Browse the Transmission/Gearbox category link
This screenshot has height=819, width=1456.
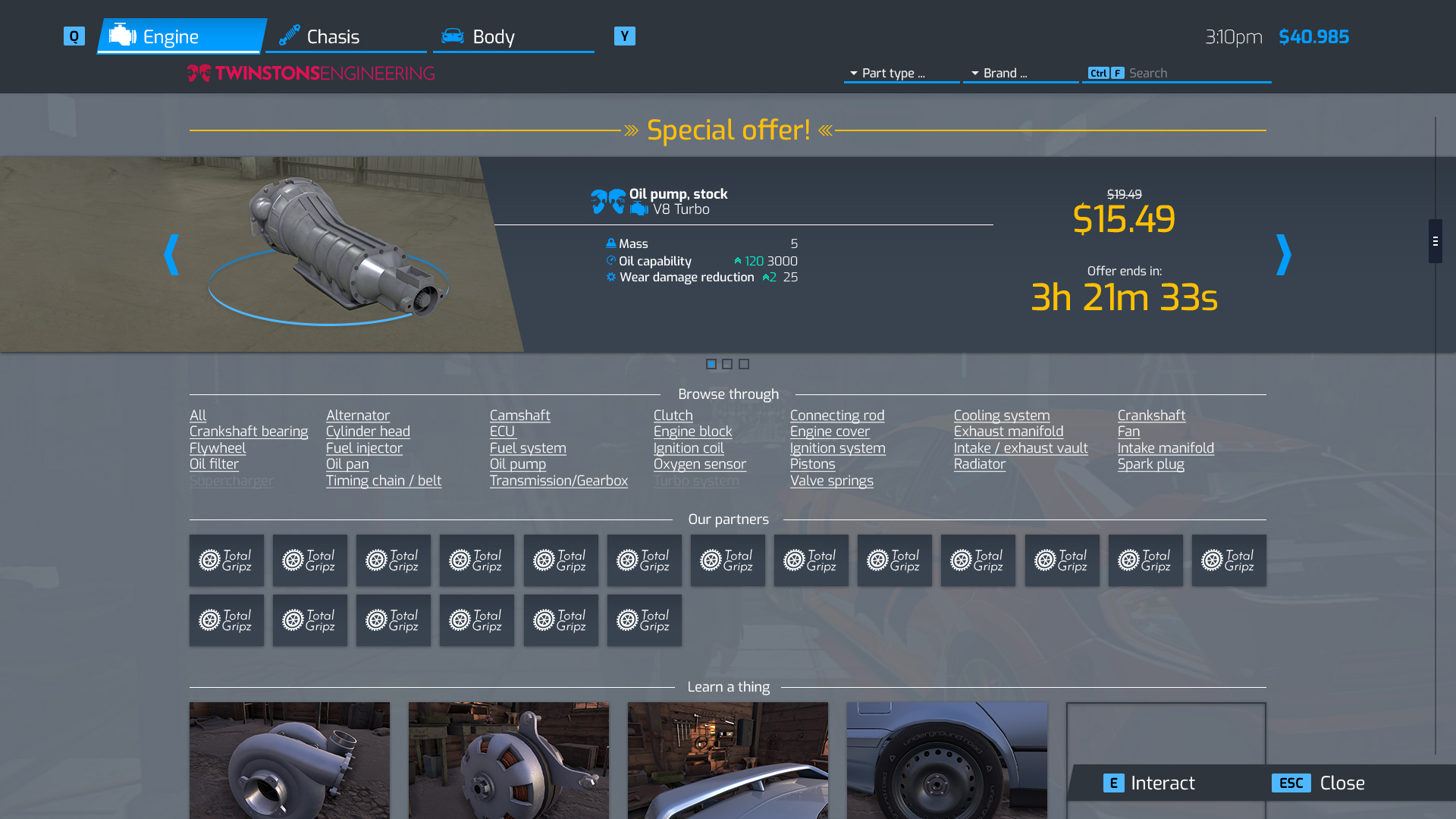coord(559,481)
